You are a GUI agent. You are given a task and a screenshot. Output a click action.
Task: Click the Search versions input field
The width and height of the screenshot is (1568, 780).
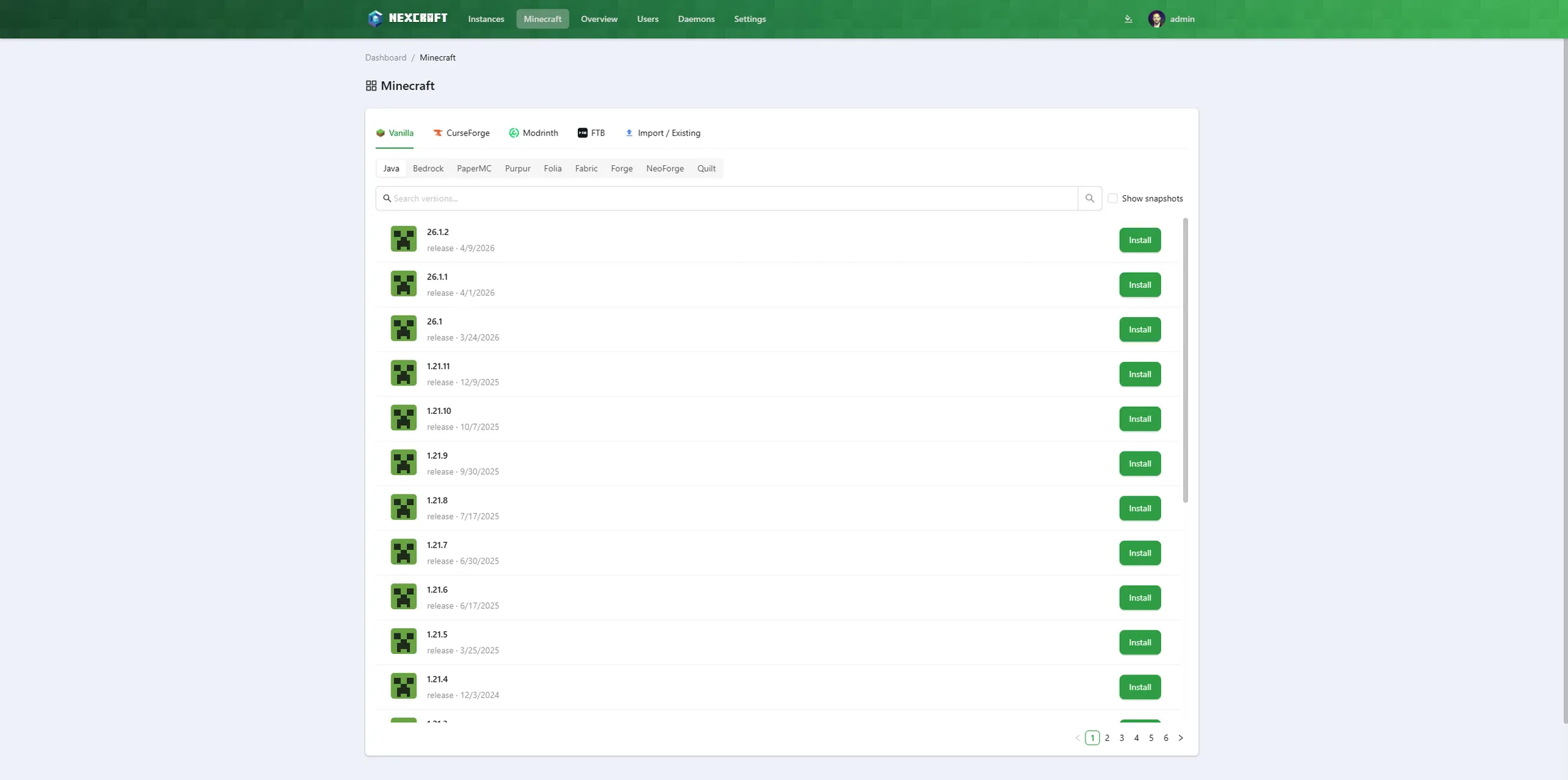coord(727,199)
